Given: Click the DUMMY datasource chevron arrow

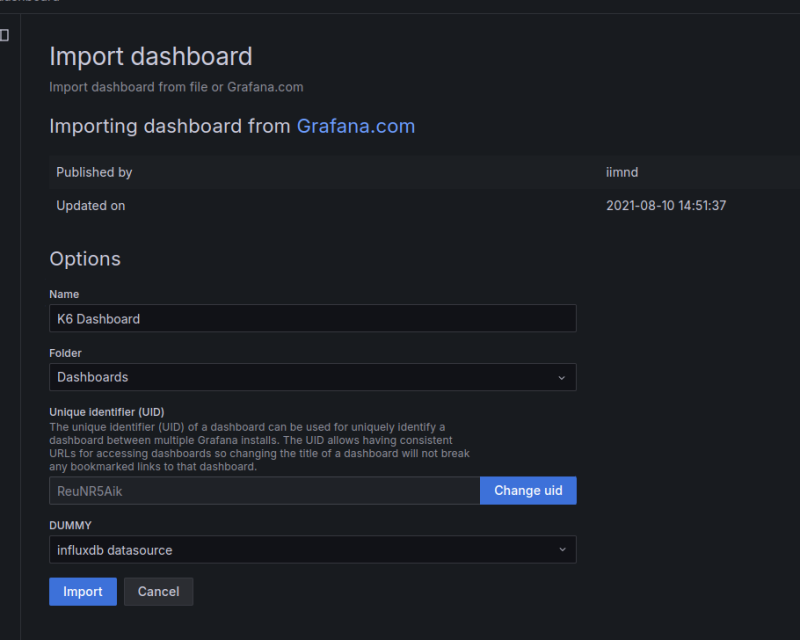Looking at the screenshot, I should 561,550.
